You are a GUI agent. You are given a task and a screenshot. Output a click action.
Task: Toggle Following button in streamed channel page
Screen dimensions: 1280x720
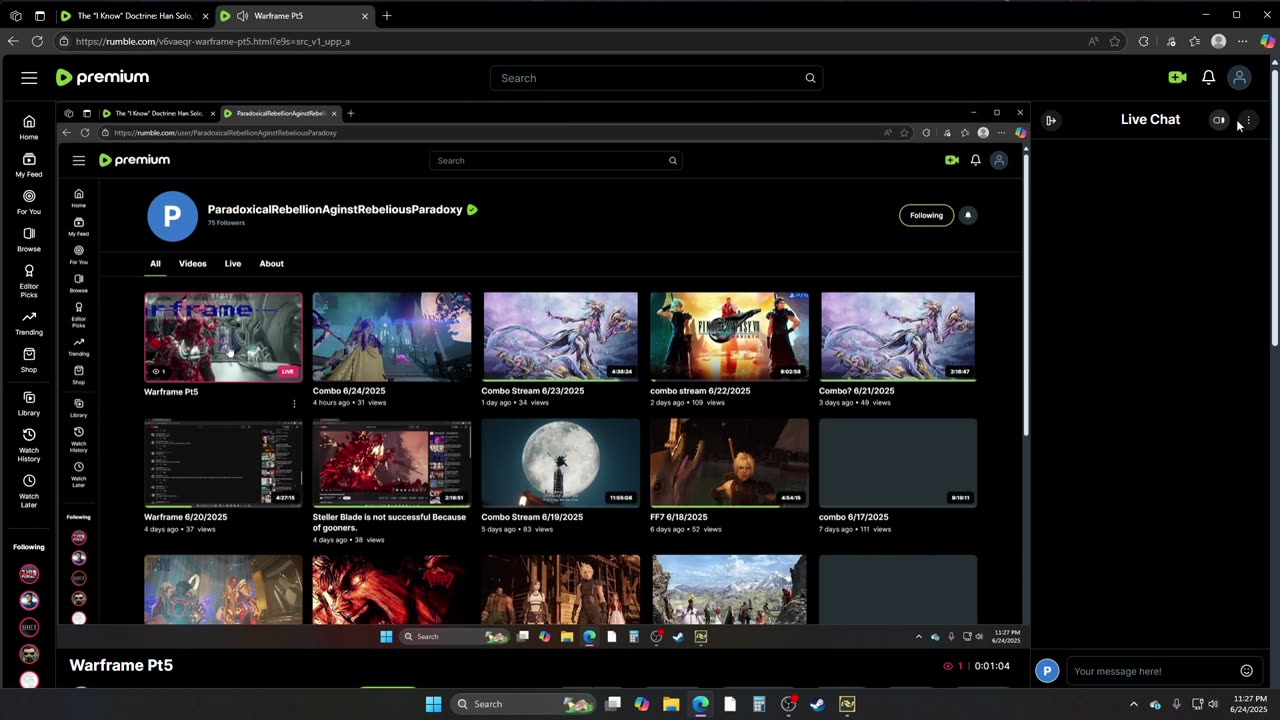[926, 215]
